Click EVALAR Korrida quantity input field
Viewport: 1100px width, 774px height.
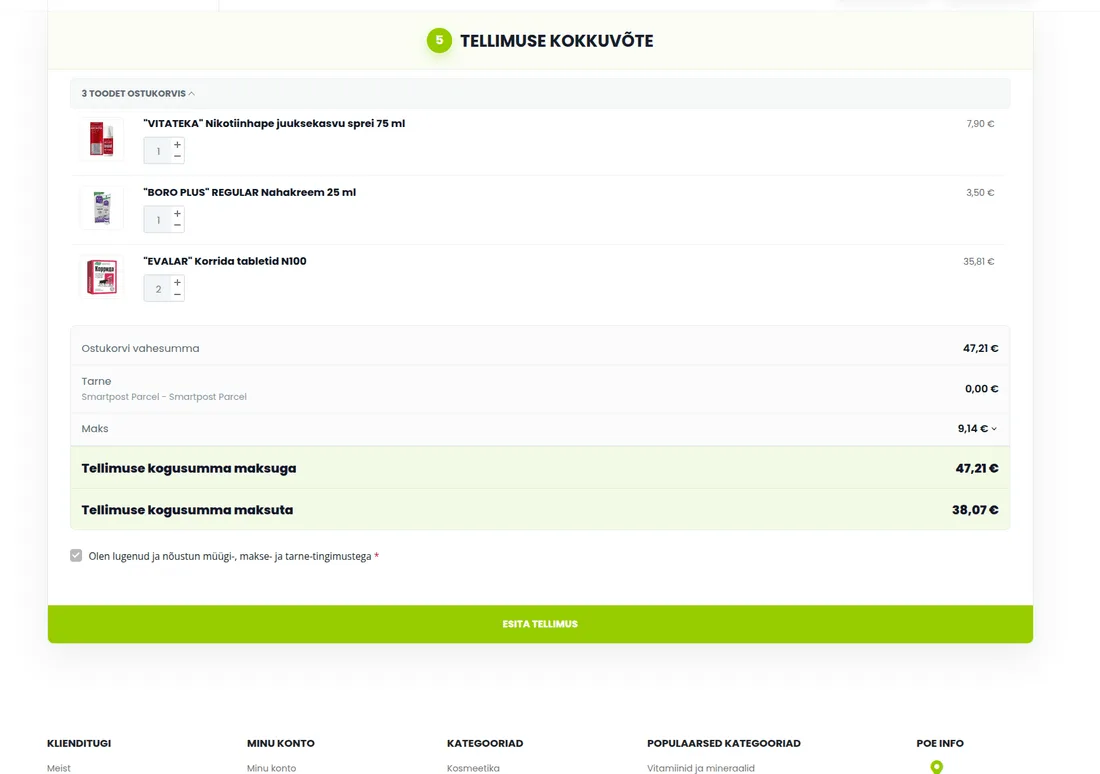[x=158, y=288]
